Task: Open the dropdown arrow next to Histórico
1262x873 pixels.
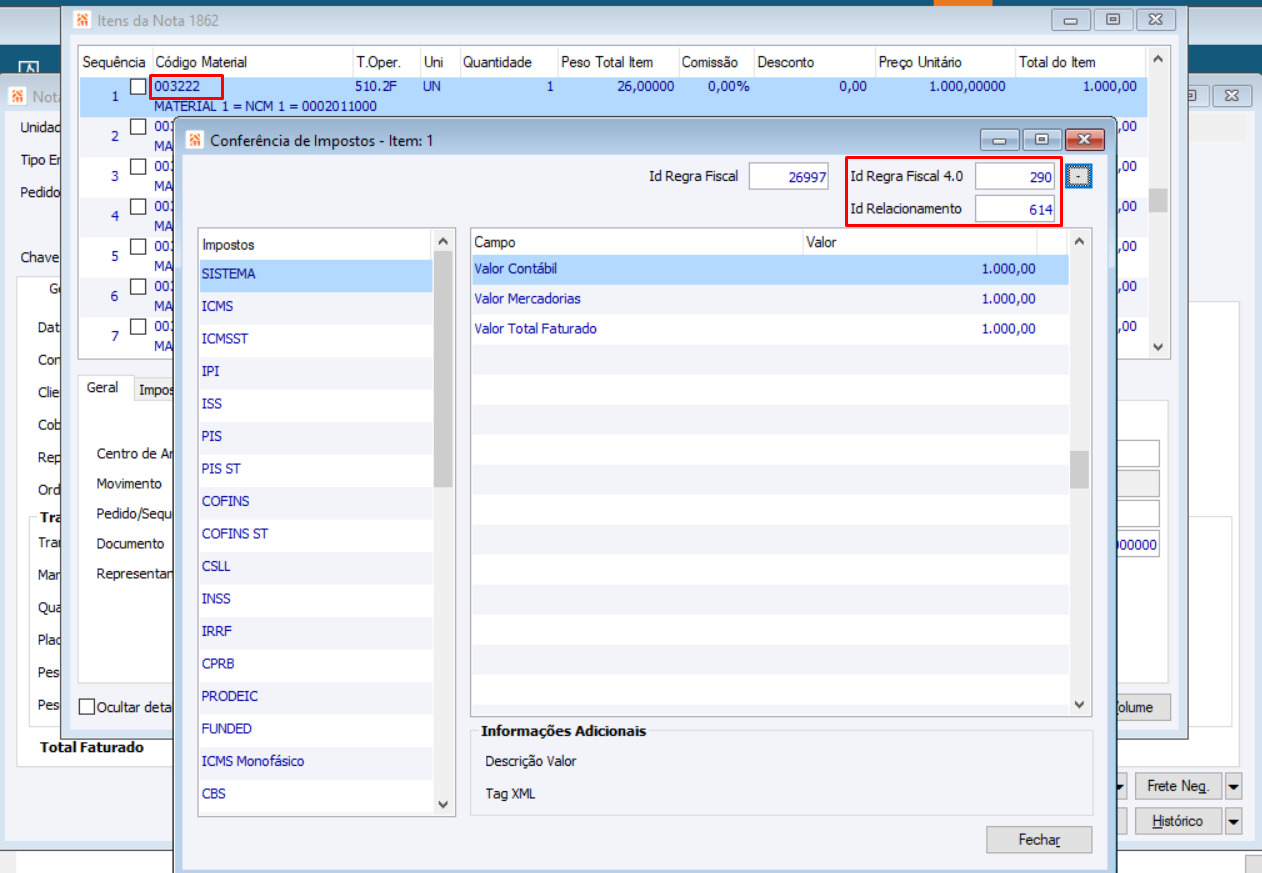Action: point(1234,821)
